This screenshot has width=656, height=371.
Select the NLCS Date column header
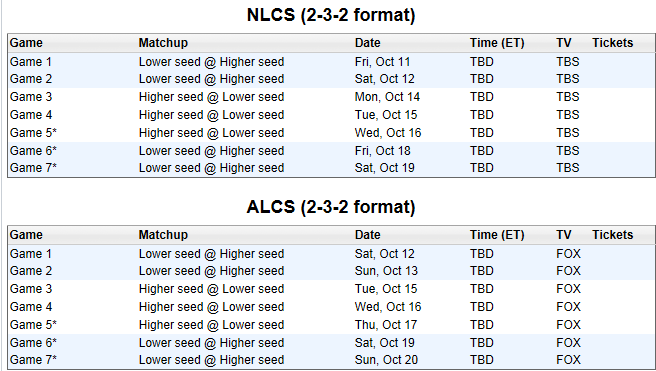368,43
